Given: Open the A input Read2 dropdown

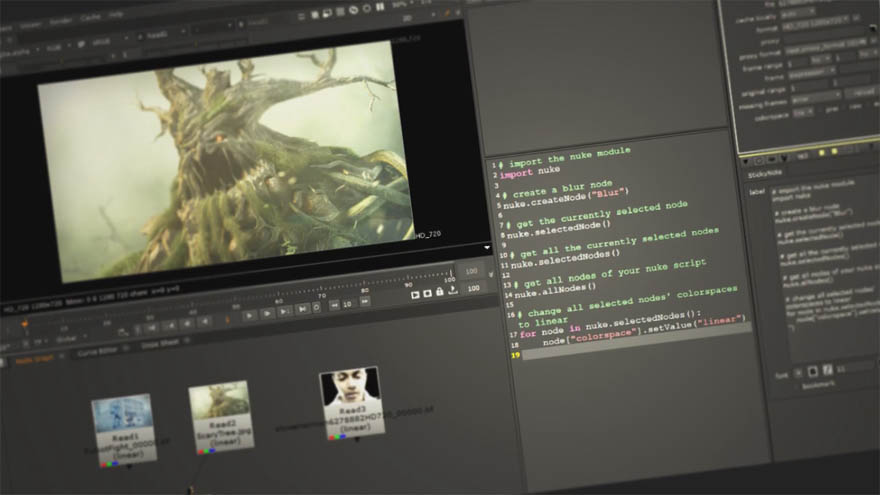Looking at the screenshot, I should tap(162, 34).
